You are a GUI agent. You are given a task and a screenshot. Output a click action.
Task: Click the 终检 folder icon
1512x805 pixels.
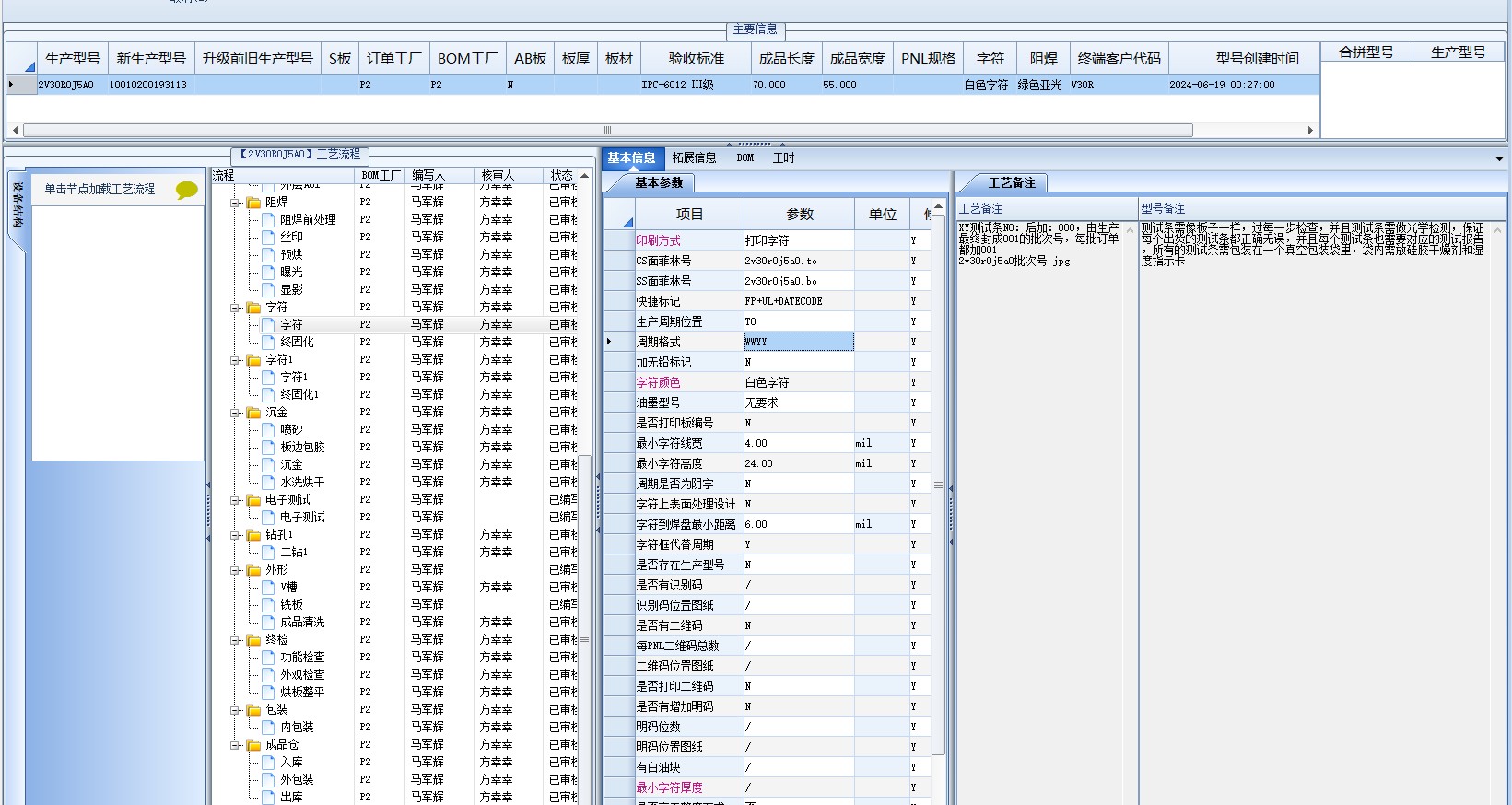[x=254, y=639]
